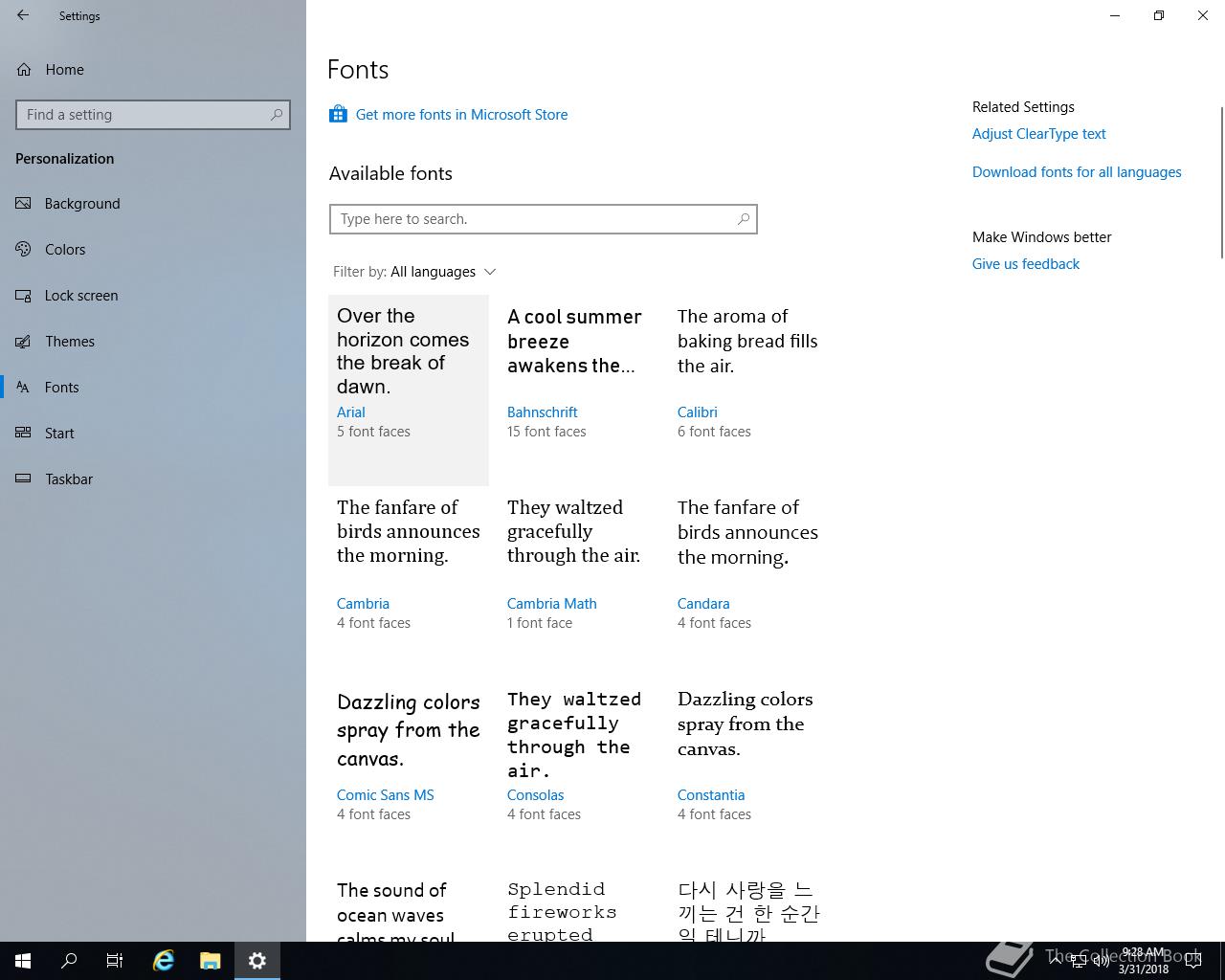Open the Cambria Math font link
The height and width of the screenshot is (980, 1225).
pyautogui.click(x=551, y=604)
